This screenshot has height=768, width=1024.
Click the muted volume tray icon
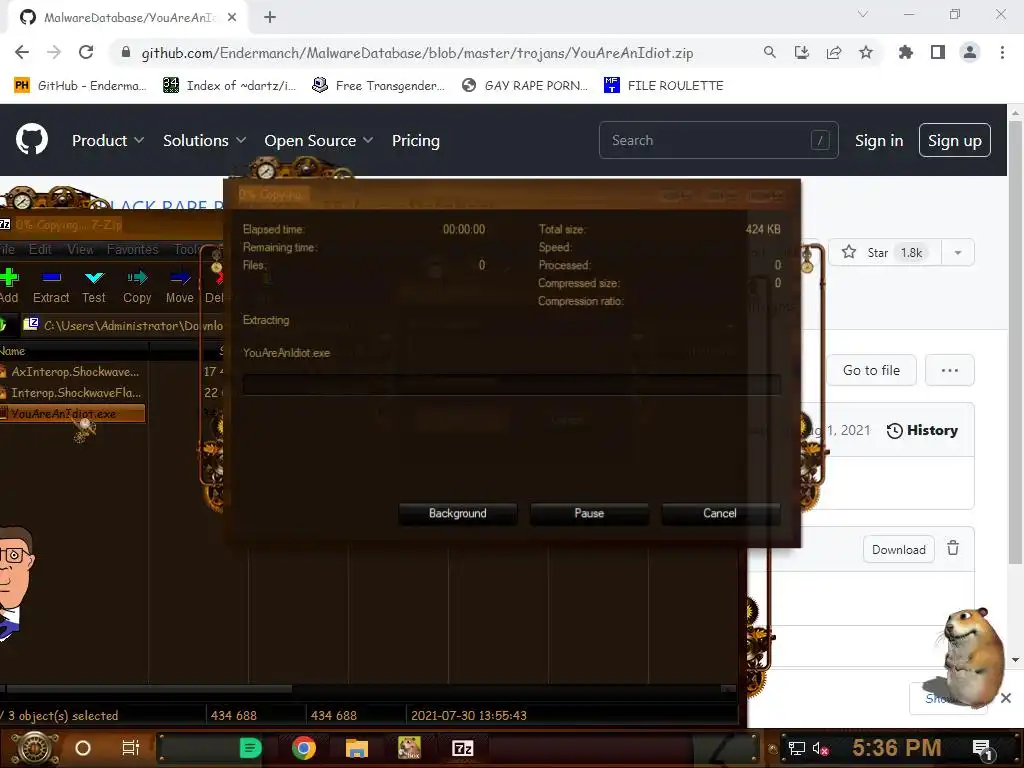coord(820,748)
